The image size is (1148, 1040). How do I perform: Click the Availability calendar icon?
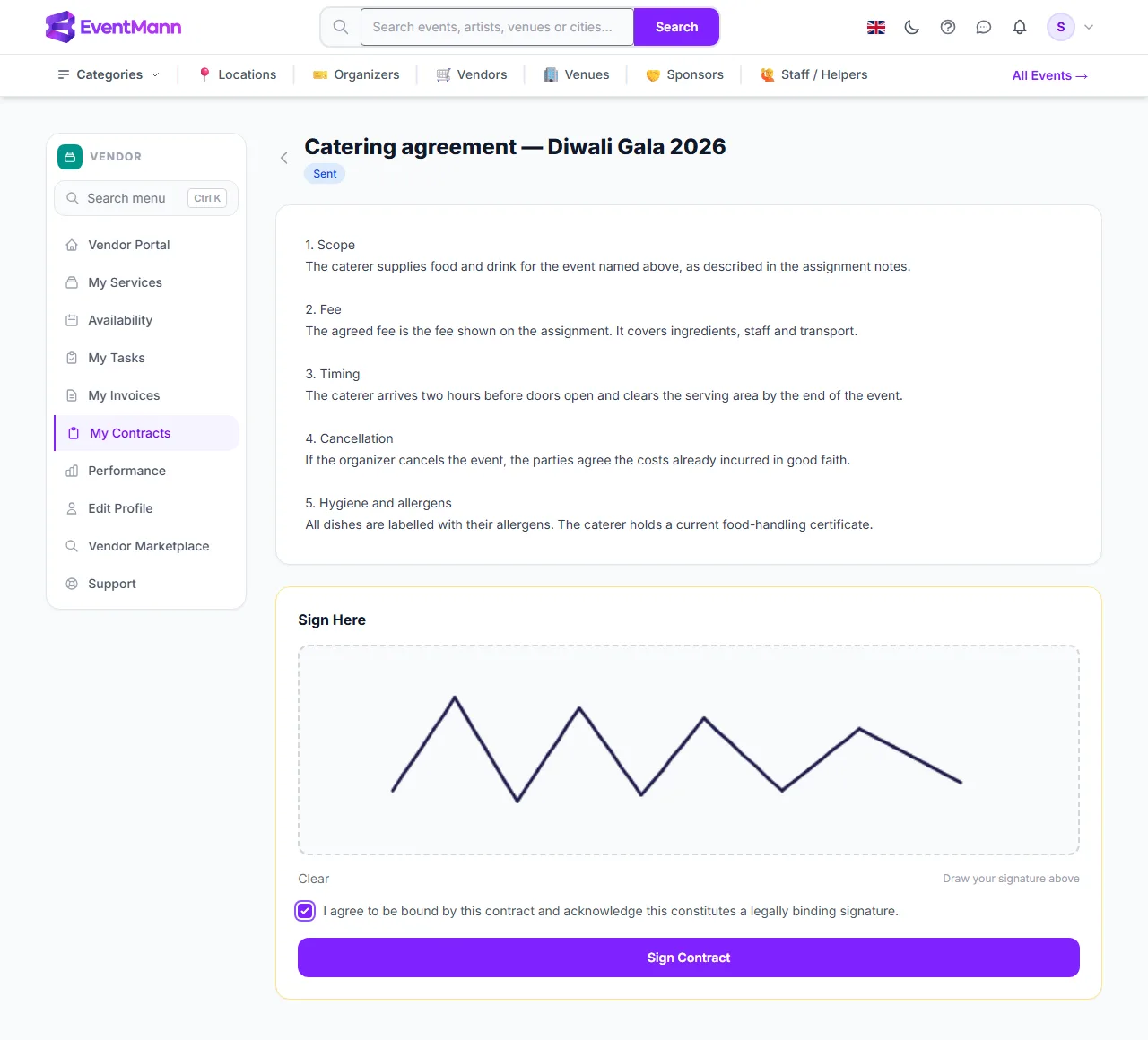pos(72,320)
